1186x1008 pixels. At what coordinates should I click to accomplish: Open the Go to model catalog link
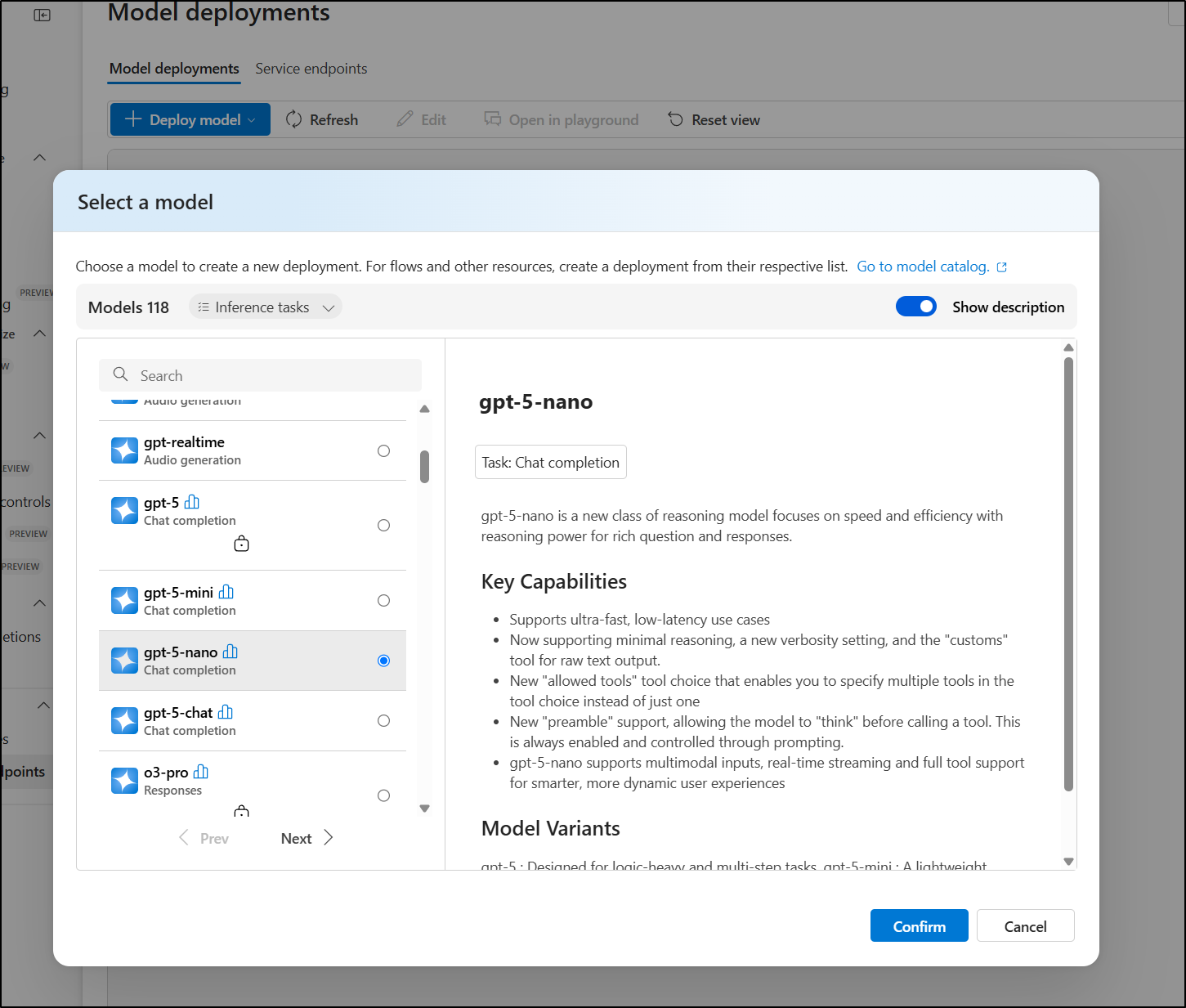click(x=922, y=267)
